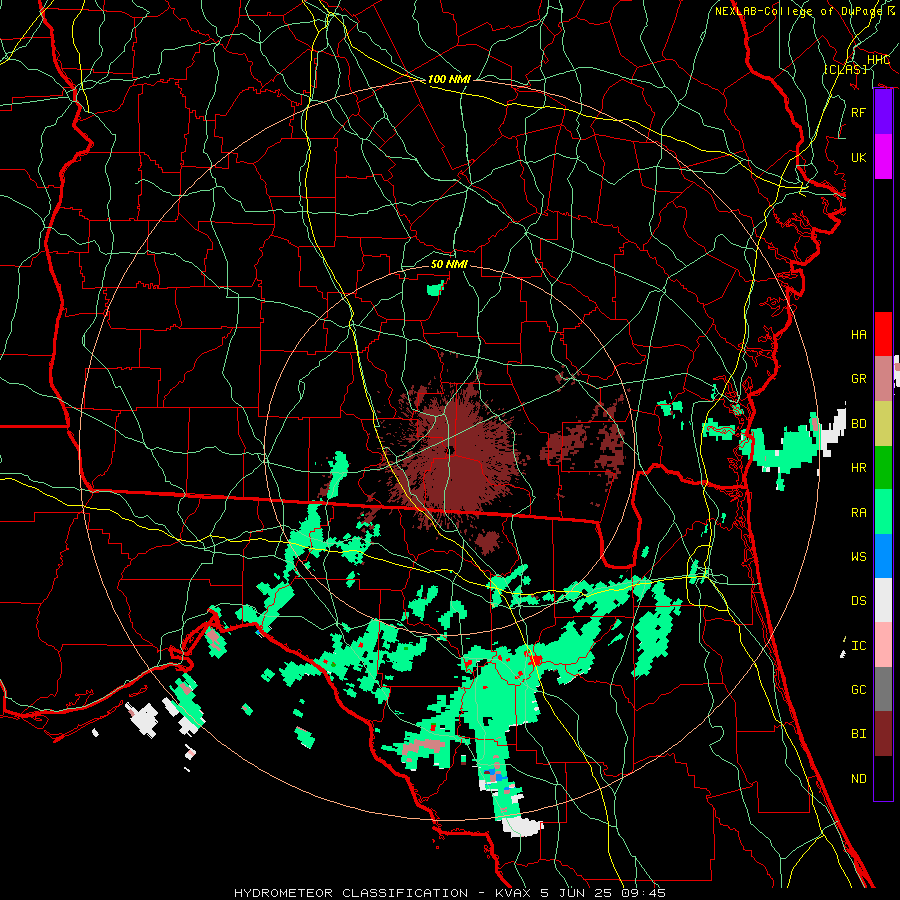Click the [CLAS] units label

pyautogui.click(x=845, y=69)
